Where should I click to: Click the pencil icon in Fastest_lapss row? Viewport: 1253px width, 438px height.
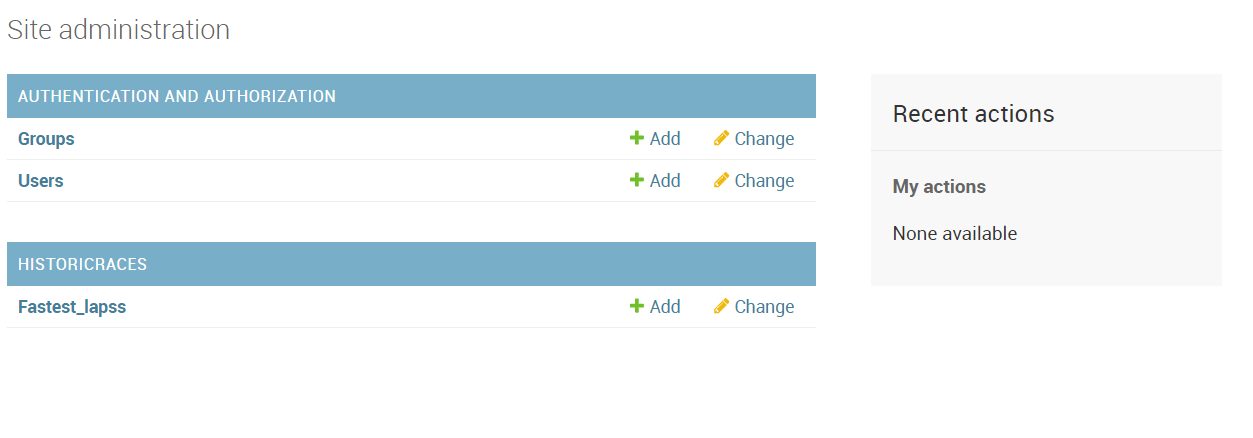(x=721, y=307)
